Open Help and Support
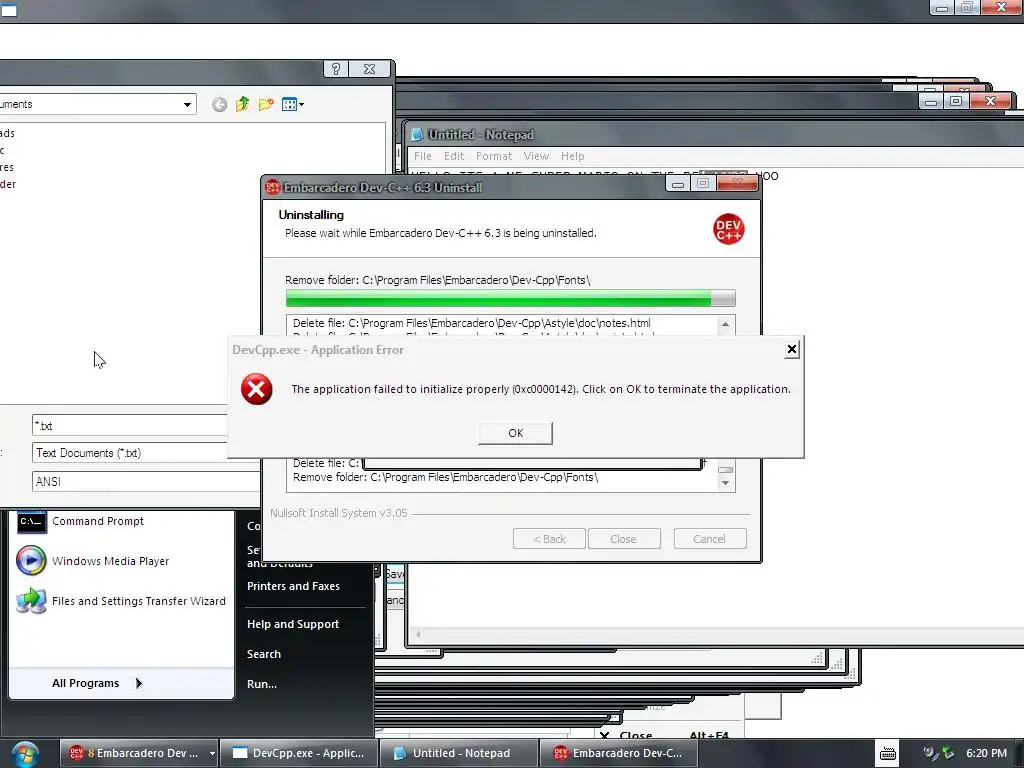This screenshot has width=1024, height=768. tap(293, 624)
